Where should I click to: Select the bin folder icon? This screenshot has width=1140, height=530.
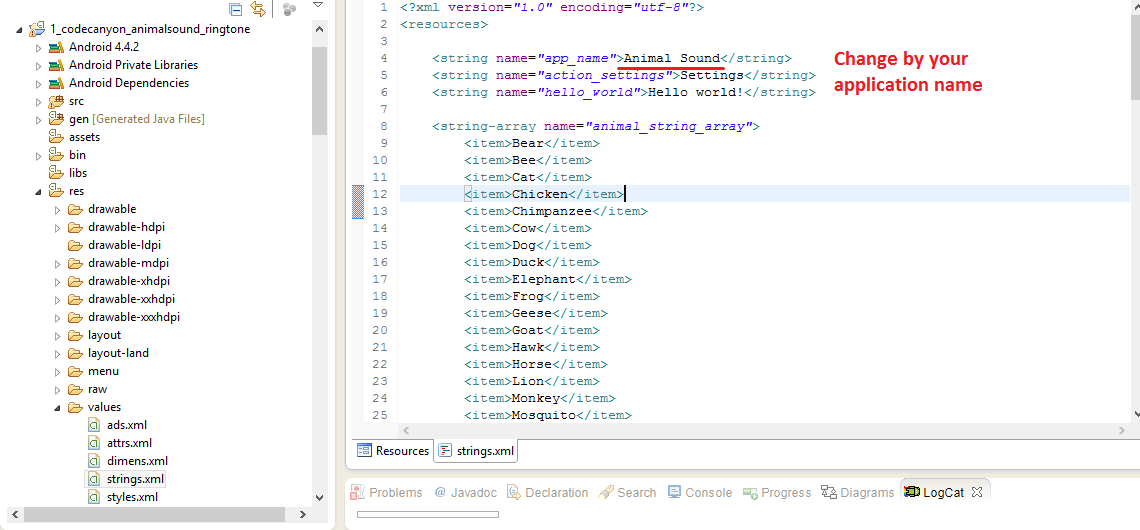coord(56,155)
